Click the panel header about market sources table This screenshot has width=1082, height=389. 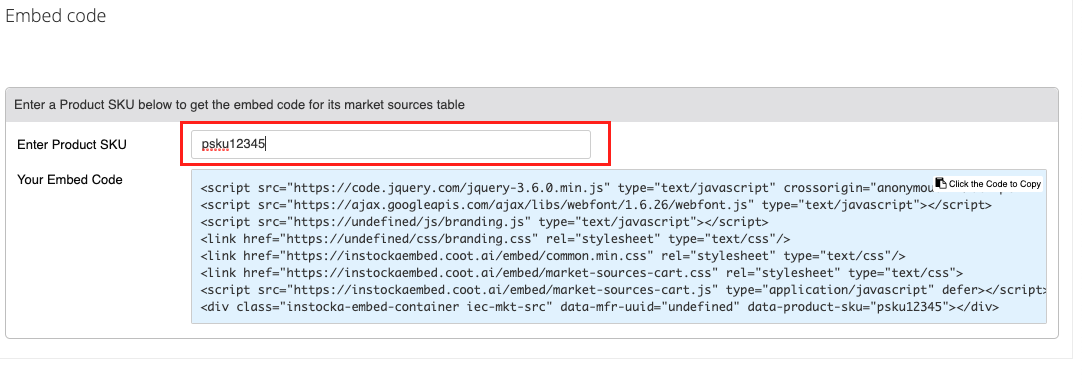click(x=531, y=105)
